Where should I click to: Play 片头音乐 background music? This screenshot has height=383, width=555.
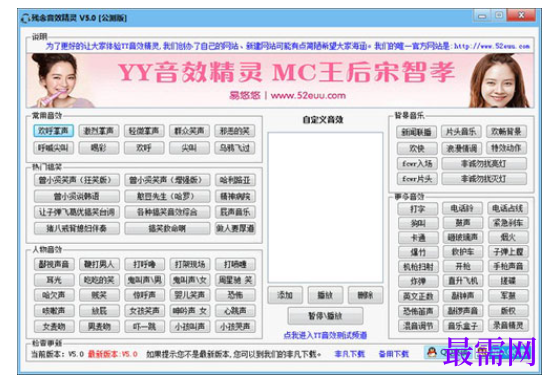point(461,132)
